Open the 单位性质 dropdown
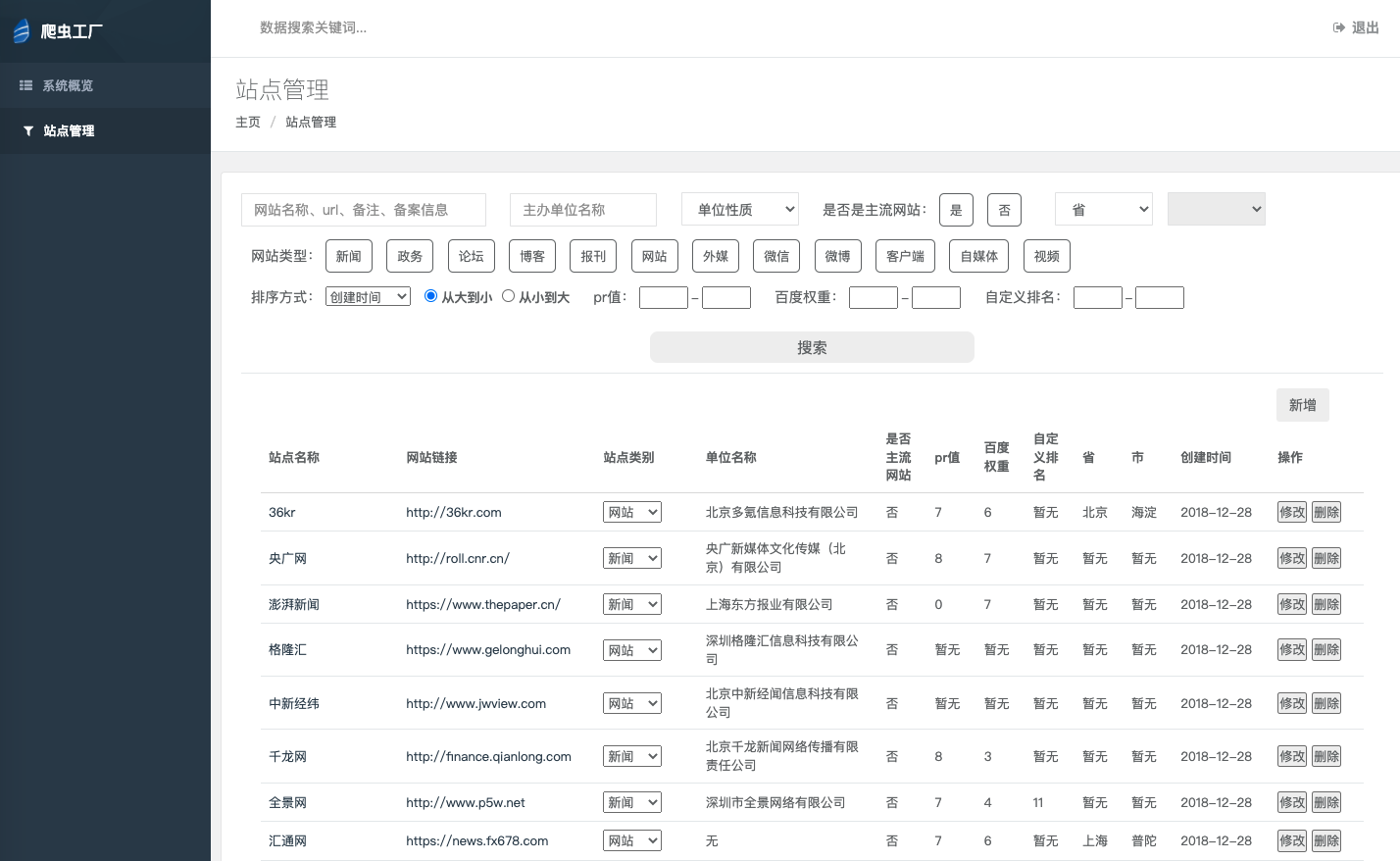The image size is (1400, 861). coord(740,208)
